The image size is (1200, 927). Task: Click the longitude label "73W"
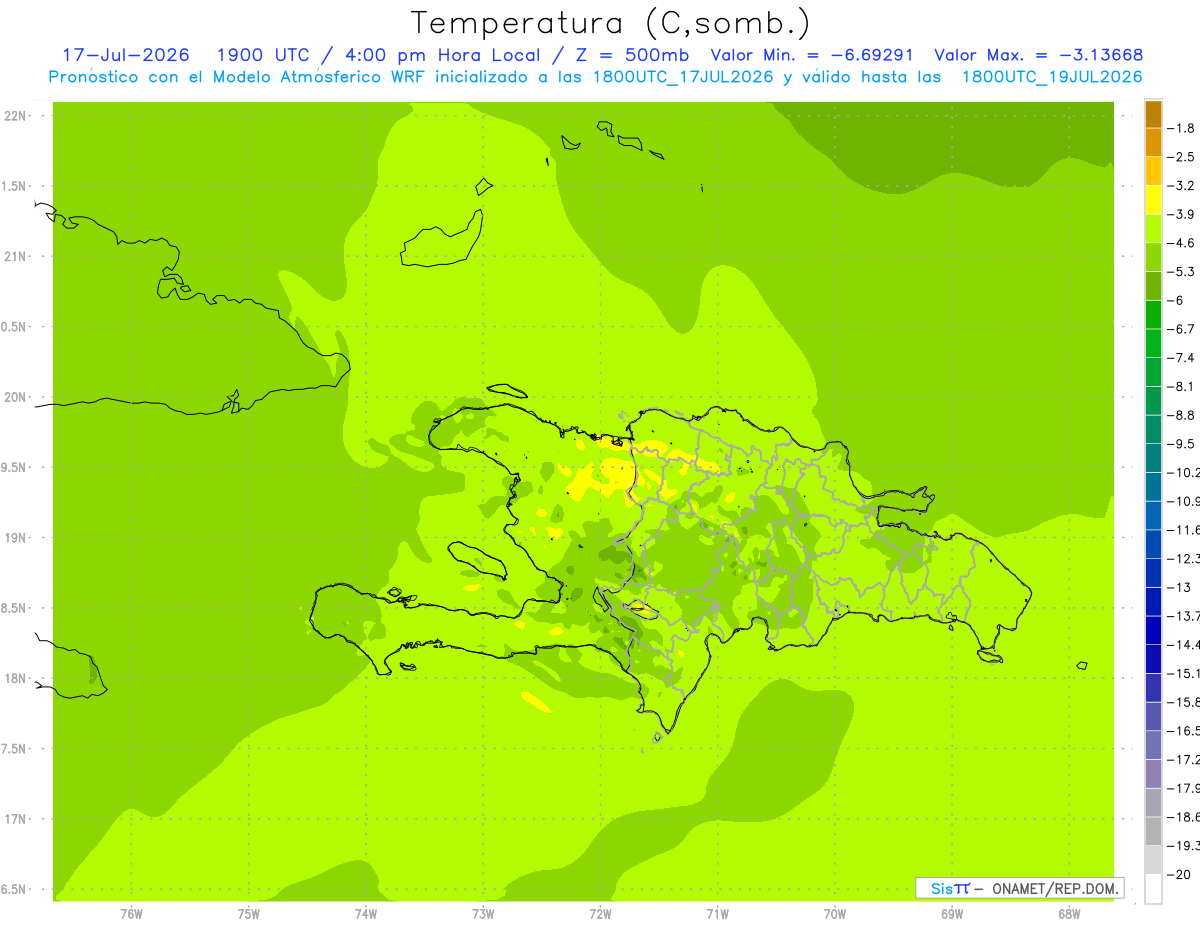coord(483,913)
